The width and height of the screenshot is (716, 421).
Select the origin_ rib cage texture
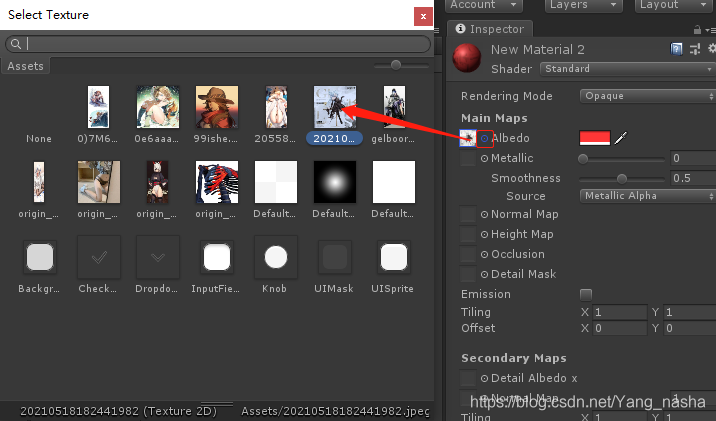tap(217, 182)
